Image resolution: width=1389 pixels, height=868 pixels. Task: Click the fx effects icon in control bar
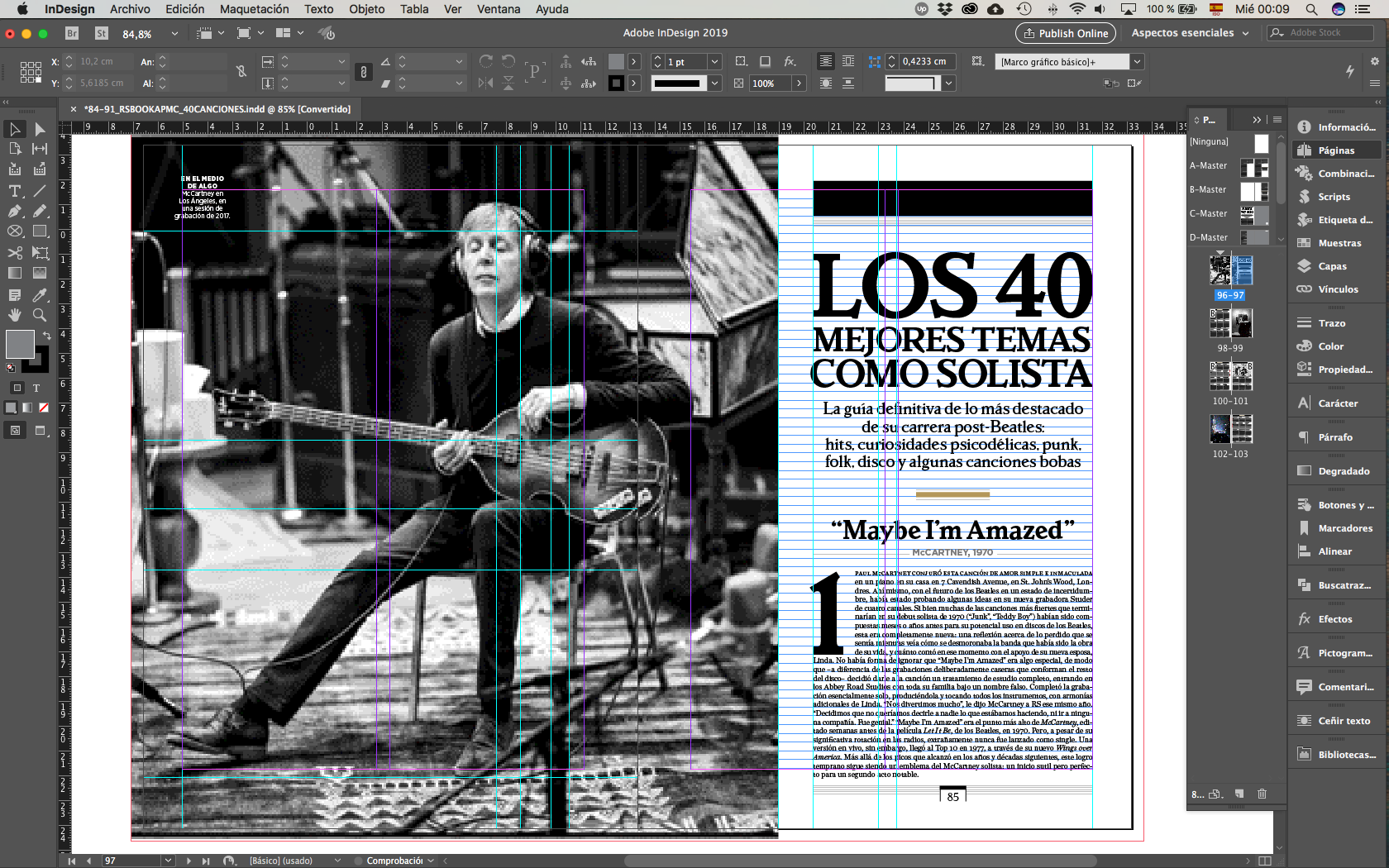tap(790, 61)
